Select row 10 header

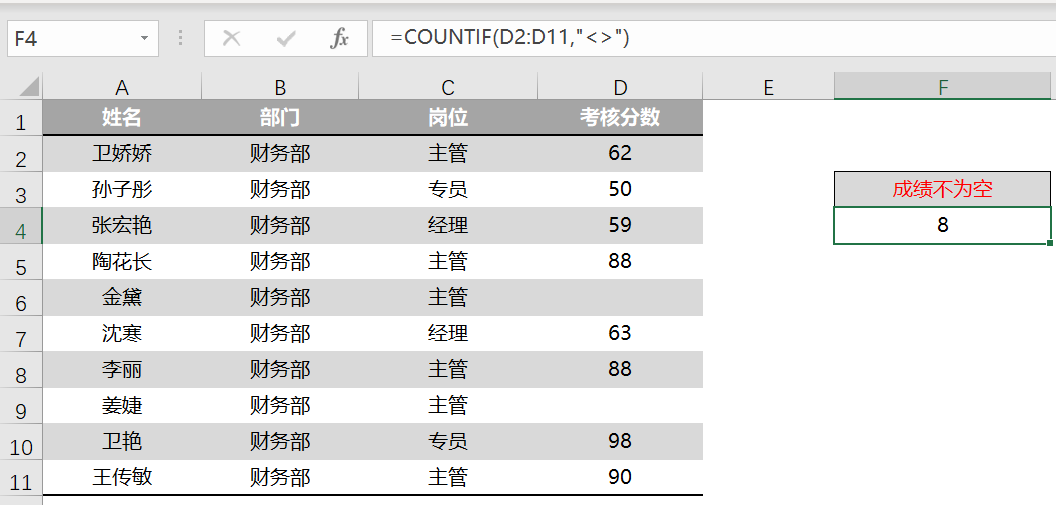[21, 442]
